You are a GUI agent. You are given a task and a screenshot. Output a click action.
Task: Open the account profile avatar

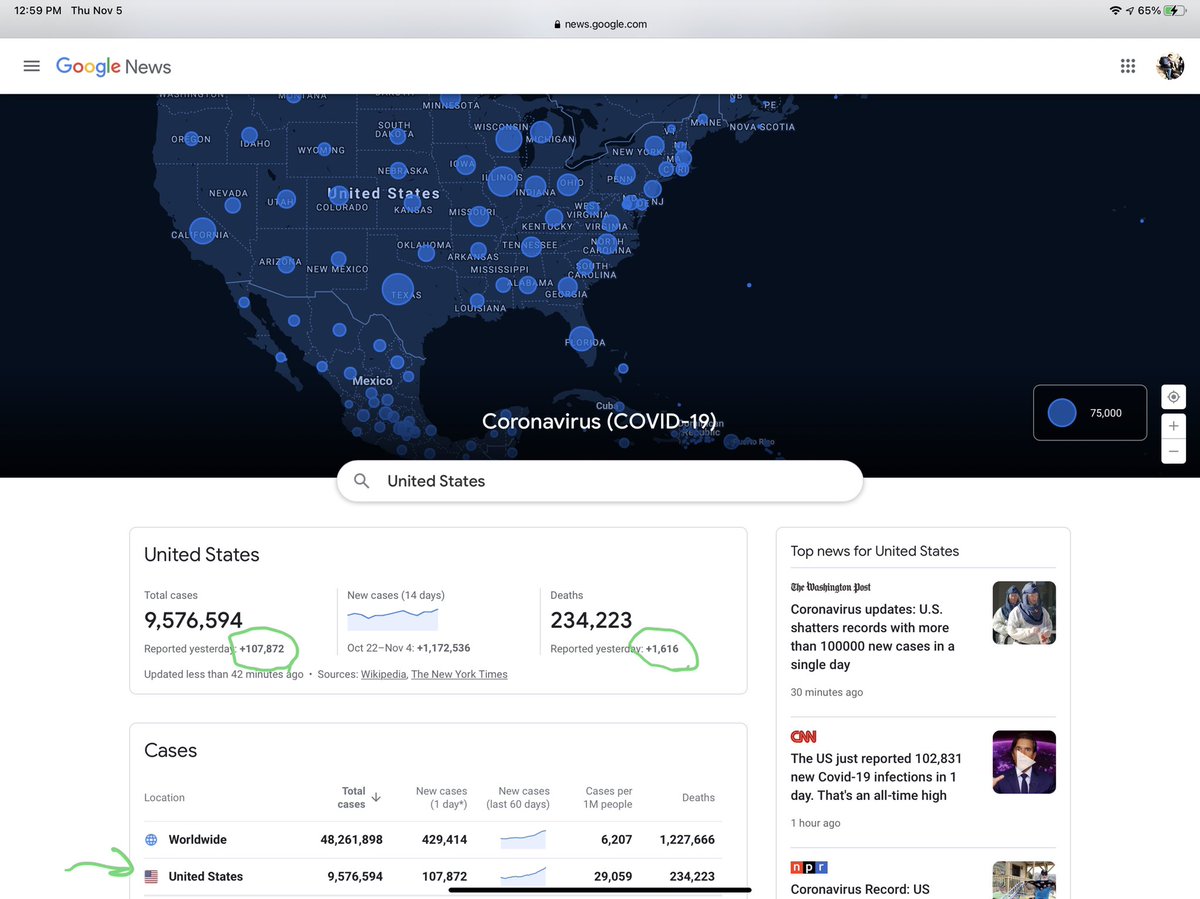pyautogui.click(x=1170, y=66)
